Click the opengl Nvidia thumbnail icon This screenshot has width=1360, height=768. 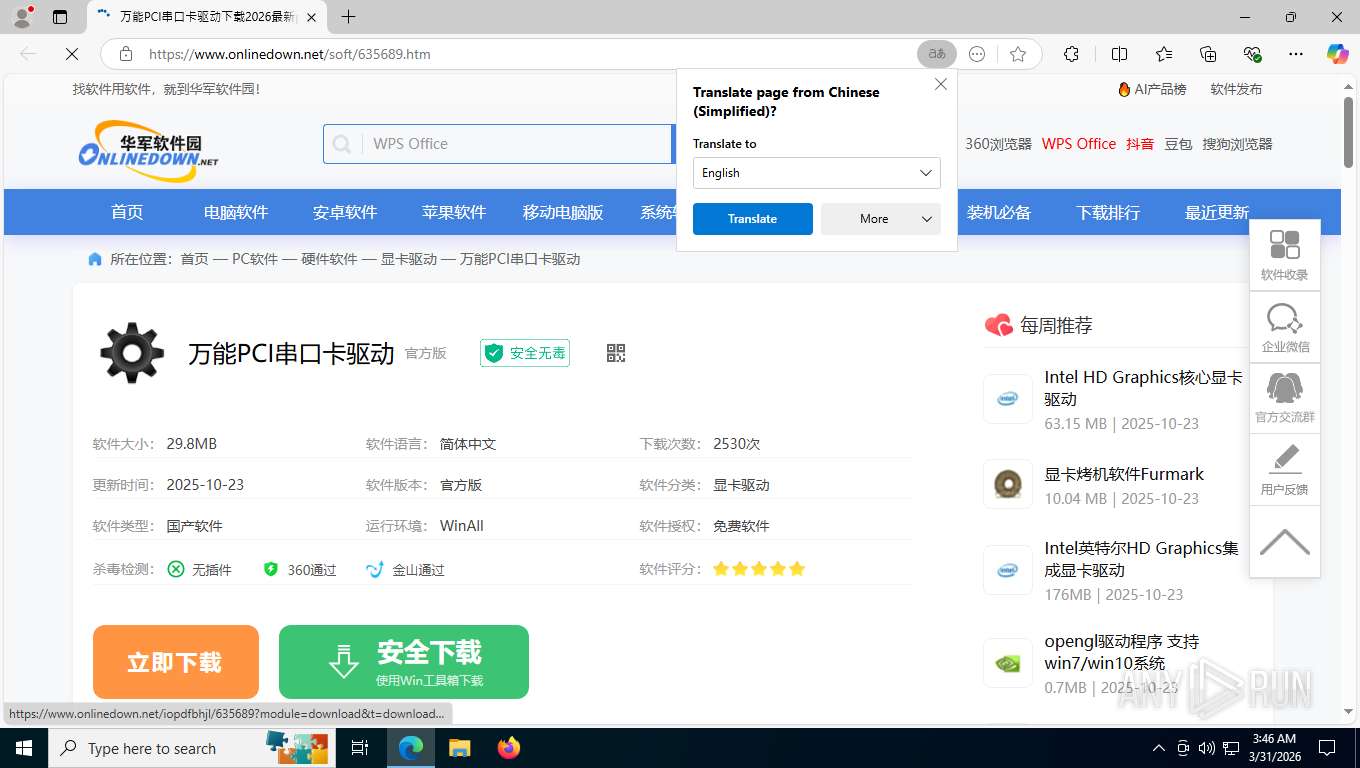point(1008,663)
